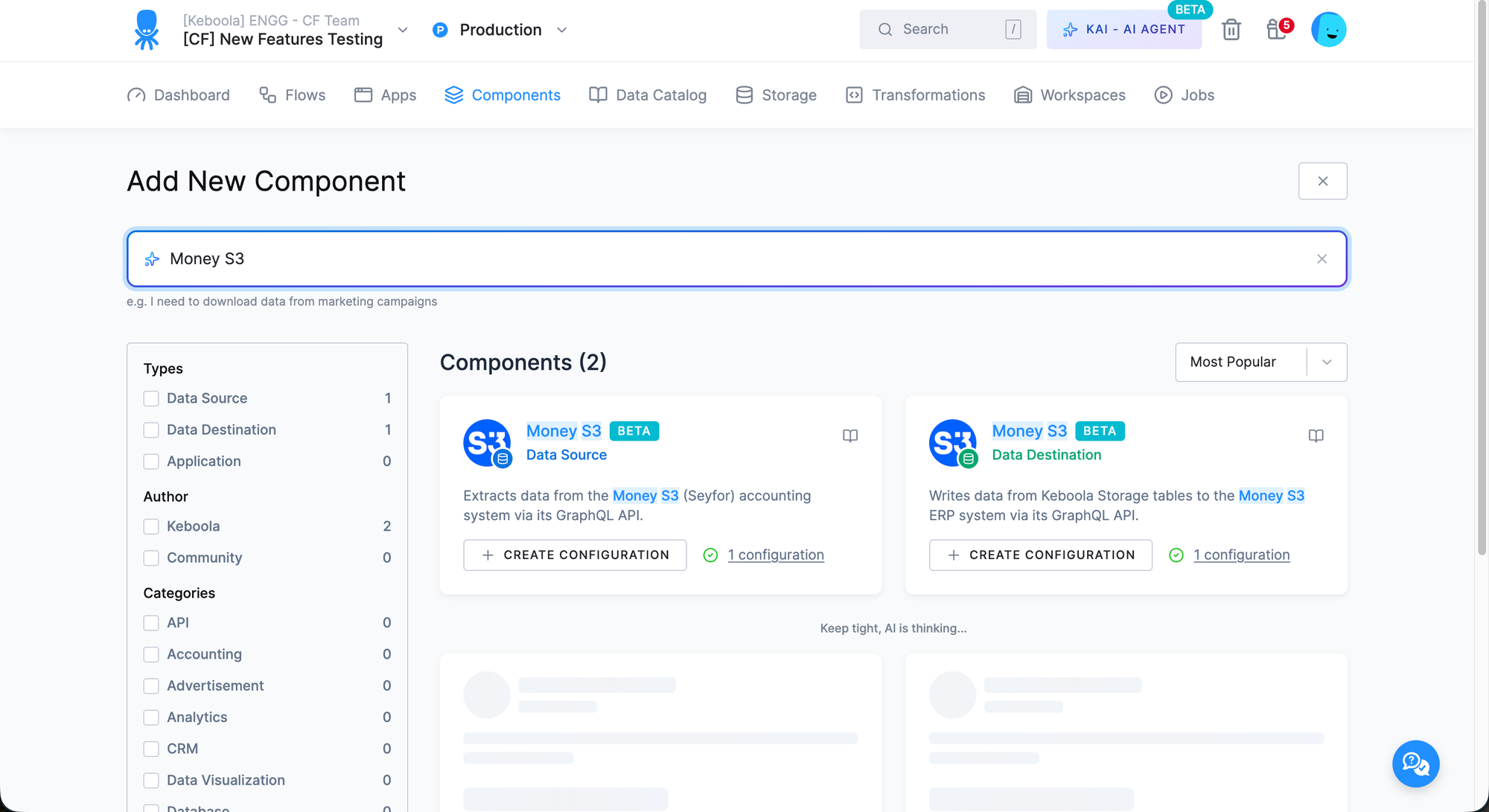
Task: Create configuration for Money S3 Data Source
Action: (x=575, y=555)
